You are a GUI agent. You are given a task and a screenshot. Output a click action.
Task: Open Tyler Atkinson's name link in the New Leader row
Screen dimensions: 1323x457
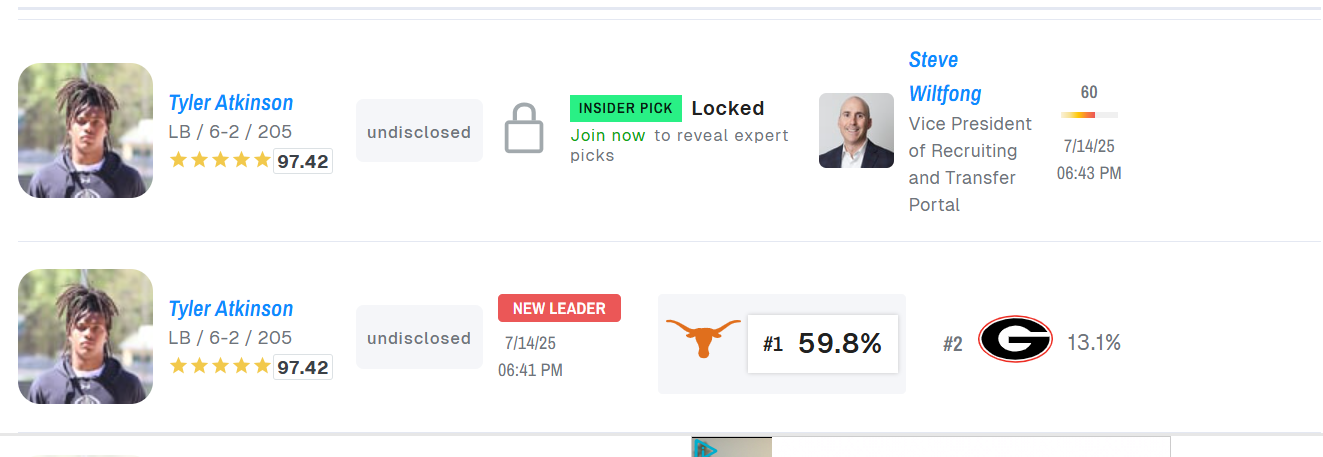tap(231, 308)
